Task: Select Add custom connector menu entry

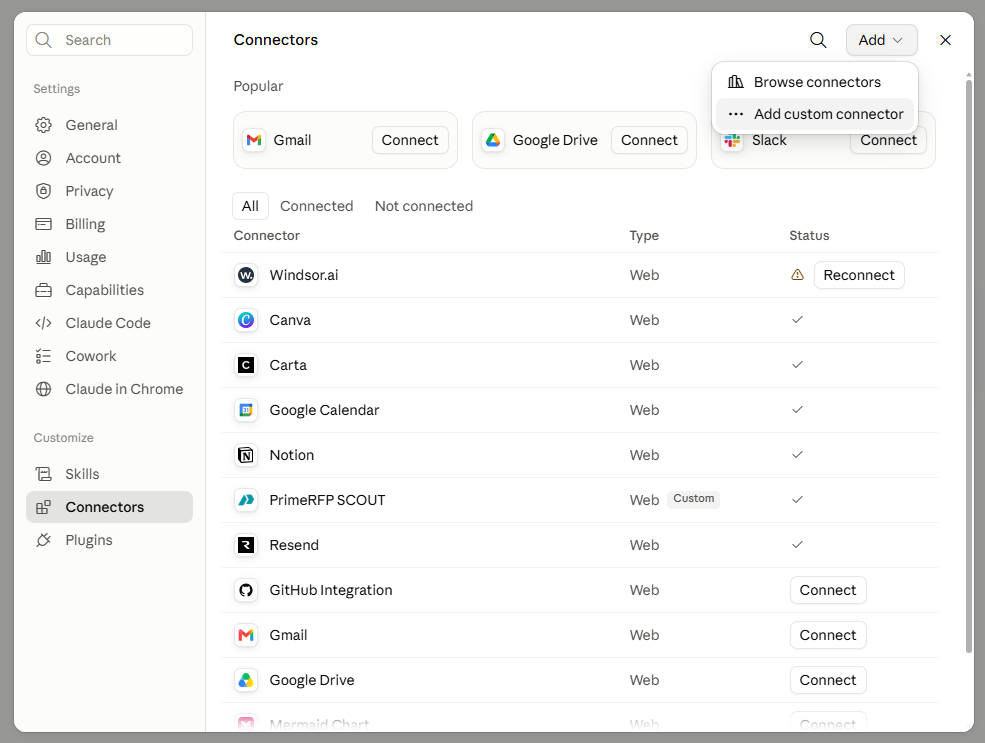Action: click(815, 114)
